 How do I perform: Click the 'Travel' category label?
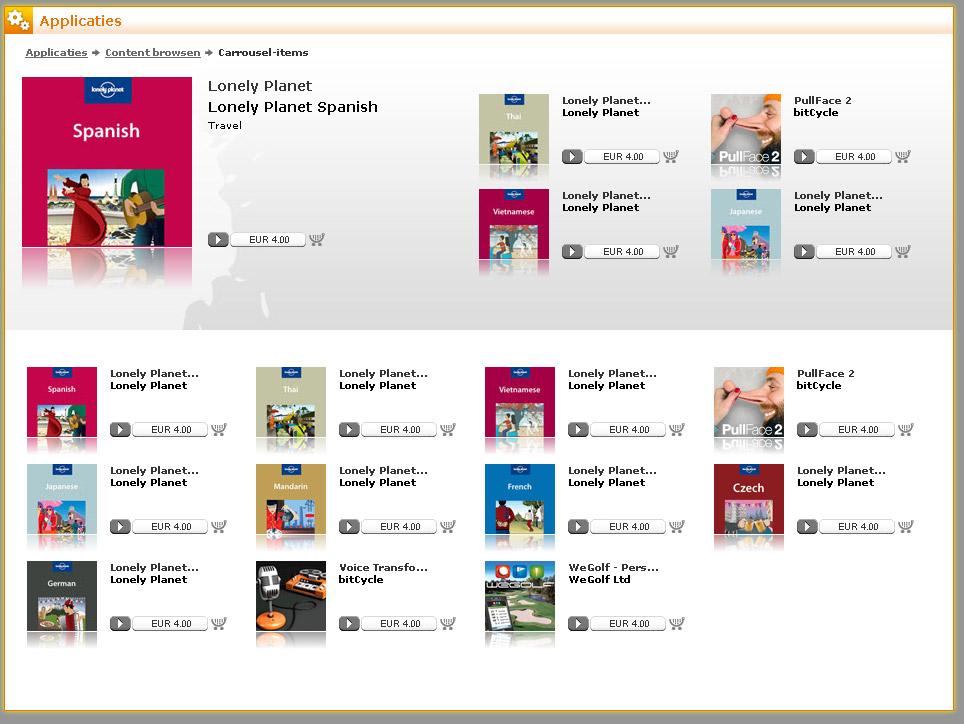click(225, 125)
